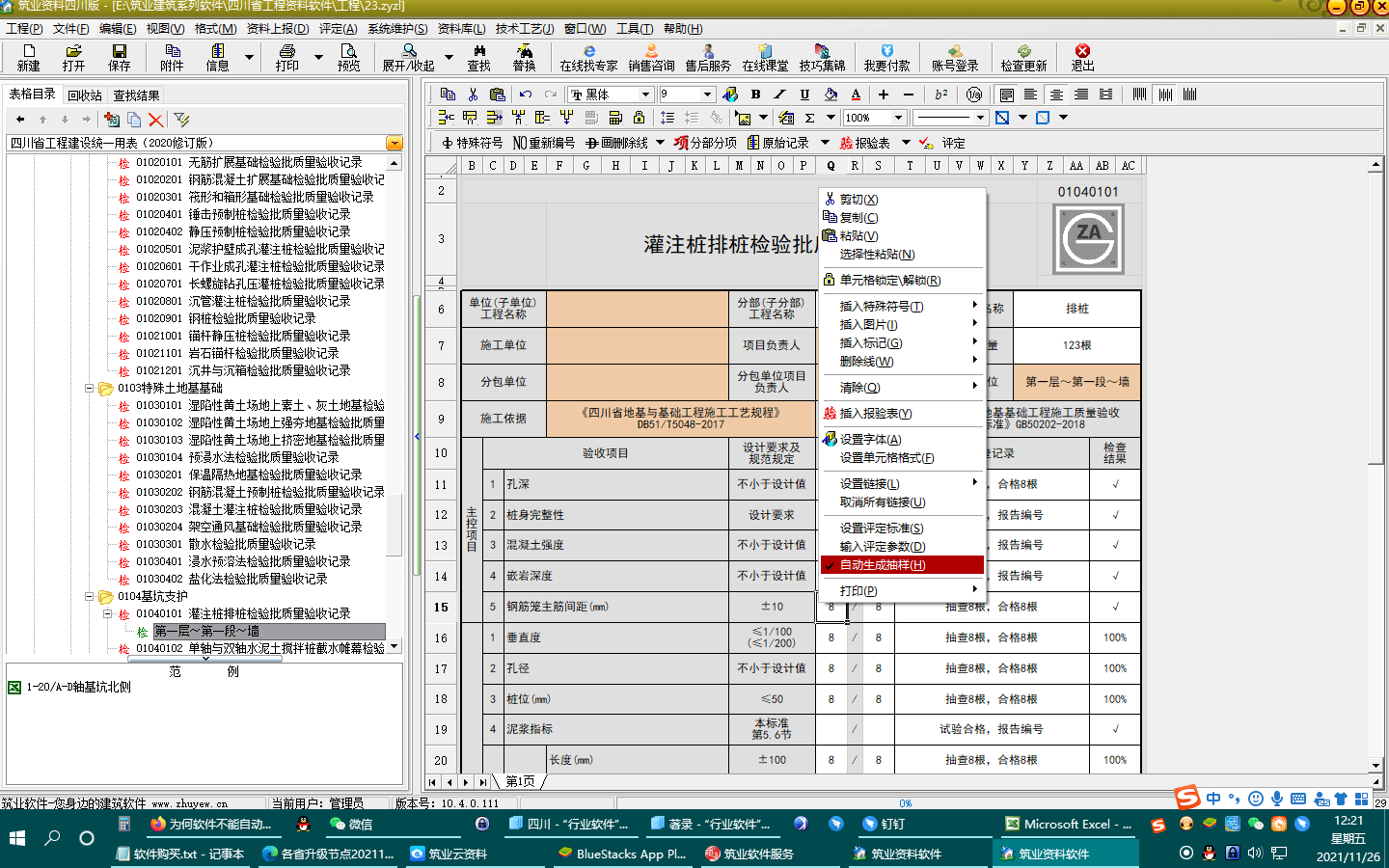The height and width of the screenshot is (868, 1389).
Task: Open a file with 打开 icon
Action: tap(73, 58)
